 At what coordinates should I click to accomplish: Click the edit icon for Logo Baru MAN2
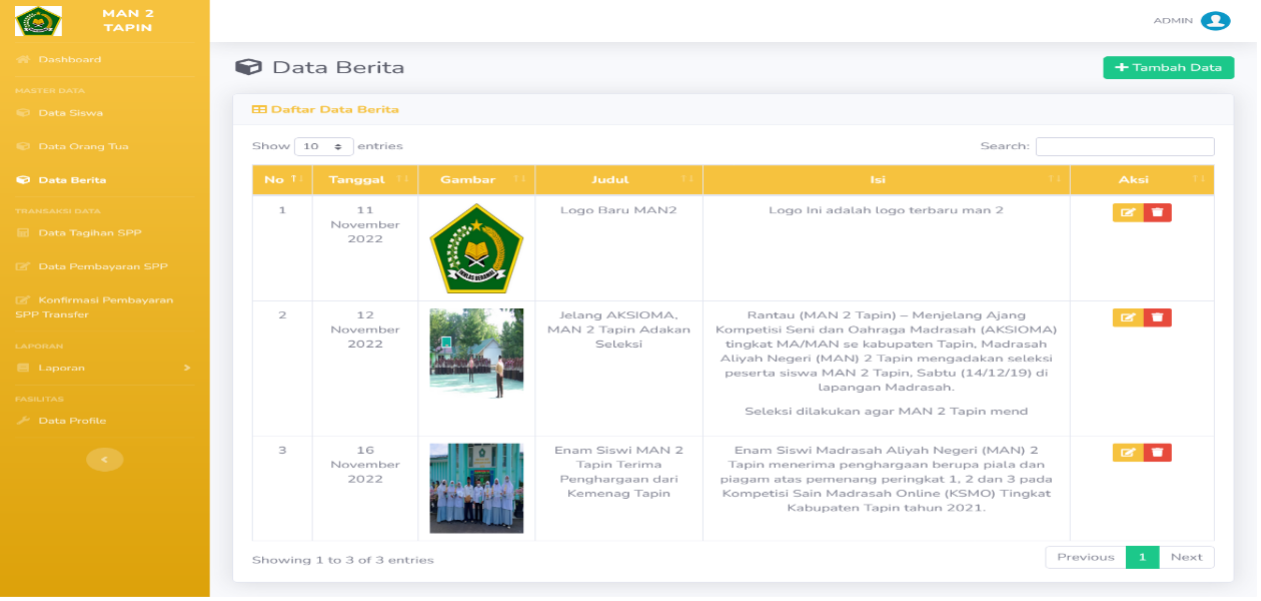pos(1128,213)
